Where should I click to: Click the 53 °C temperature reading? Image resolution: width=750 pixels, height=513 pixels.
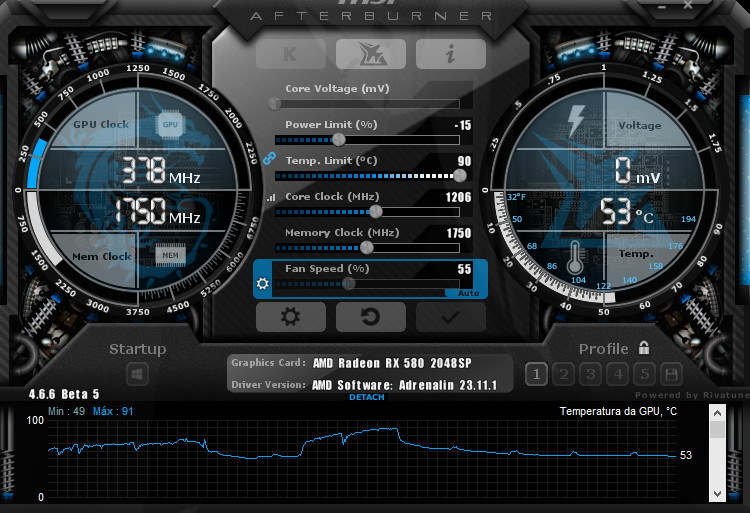coord(626,211)
